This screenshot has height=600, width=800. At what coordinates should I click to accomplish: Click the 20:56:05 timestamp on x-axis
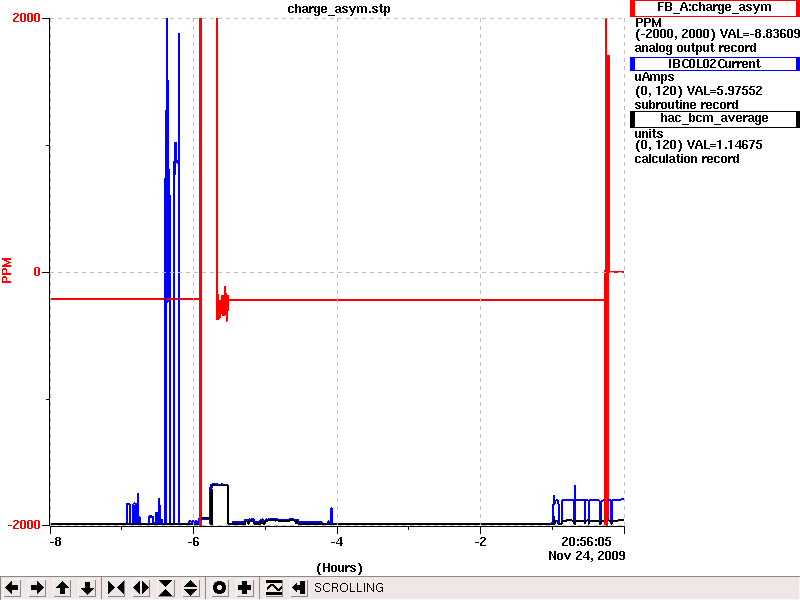[x=586, y=542]
